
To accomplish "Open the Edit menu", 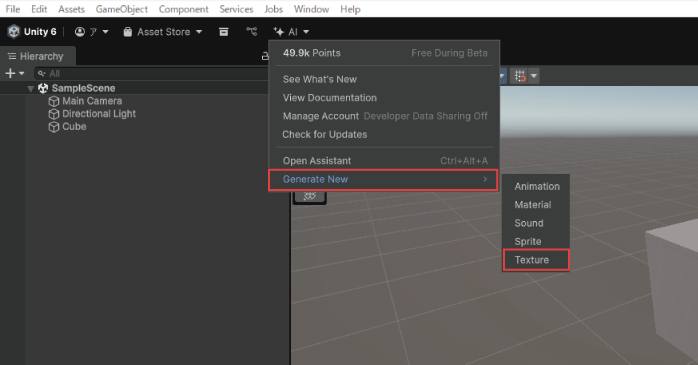I will point(39,9).
